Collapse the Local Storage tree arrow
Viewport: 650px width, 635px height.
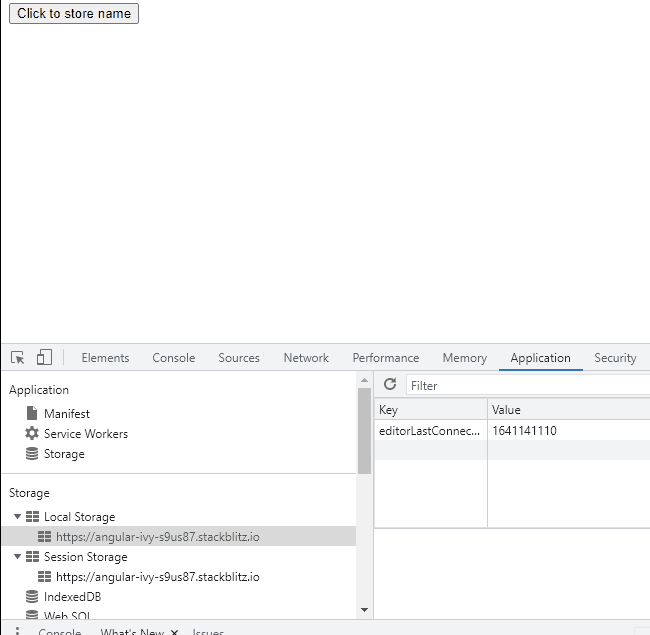pyautogui.click(x=17, y=517)
